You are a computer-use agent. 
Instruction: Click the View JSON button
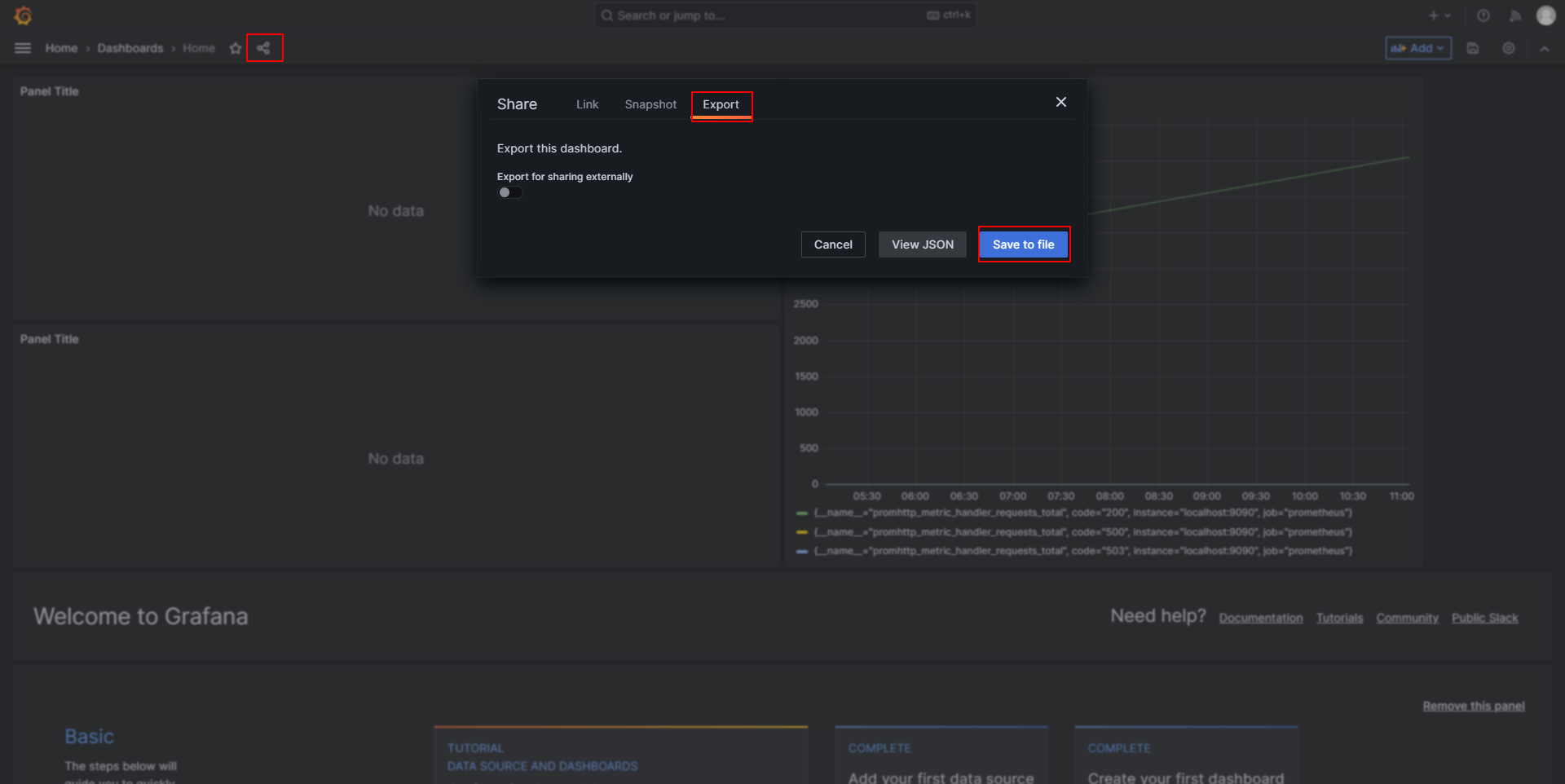[x=923, y=244]
